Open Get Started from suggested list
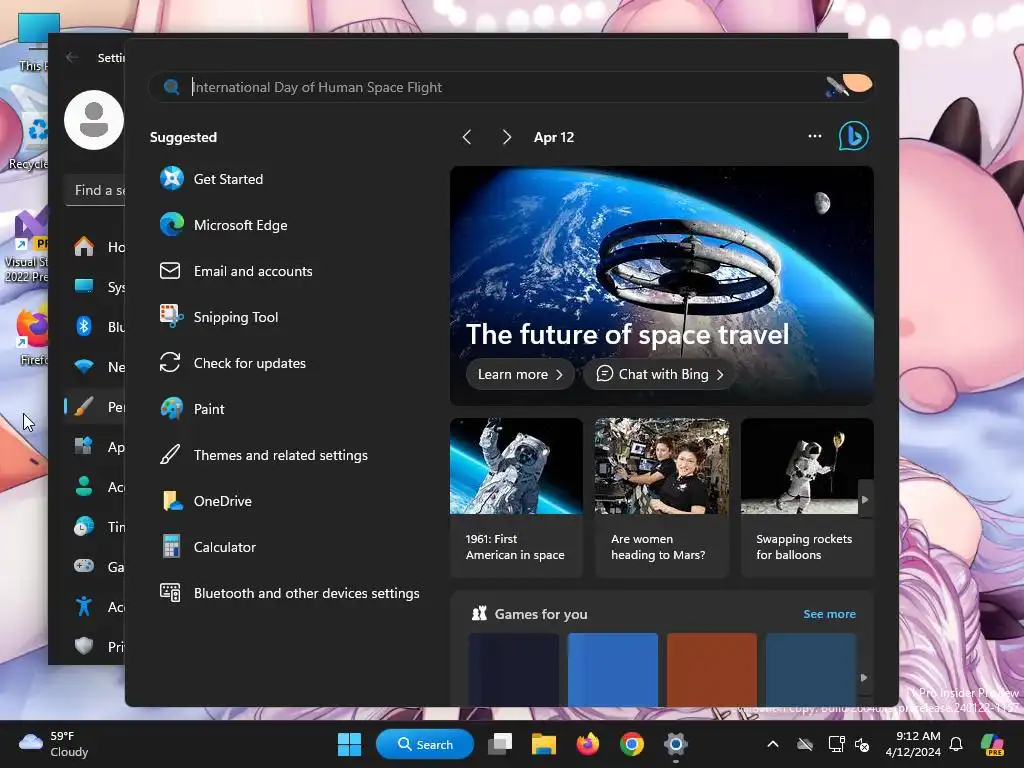1024x768 pixels. coord(212,179)
